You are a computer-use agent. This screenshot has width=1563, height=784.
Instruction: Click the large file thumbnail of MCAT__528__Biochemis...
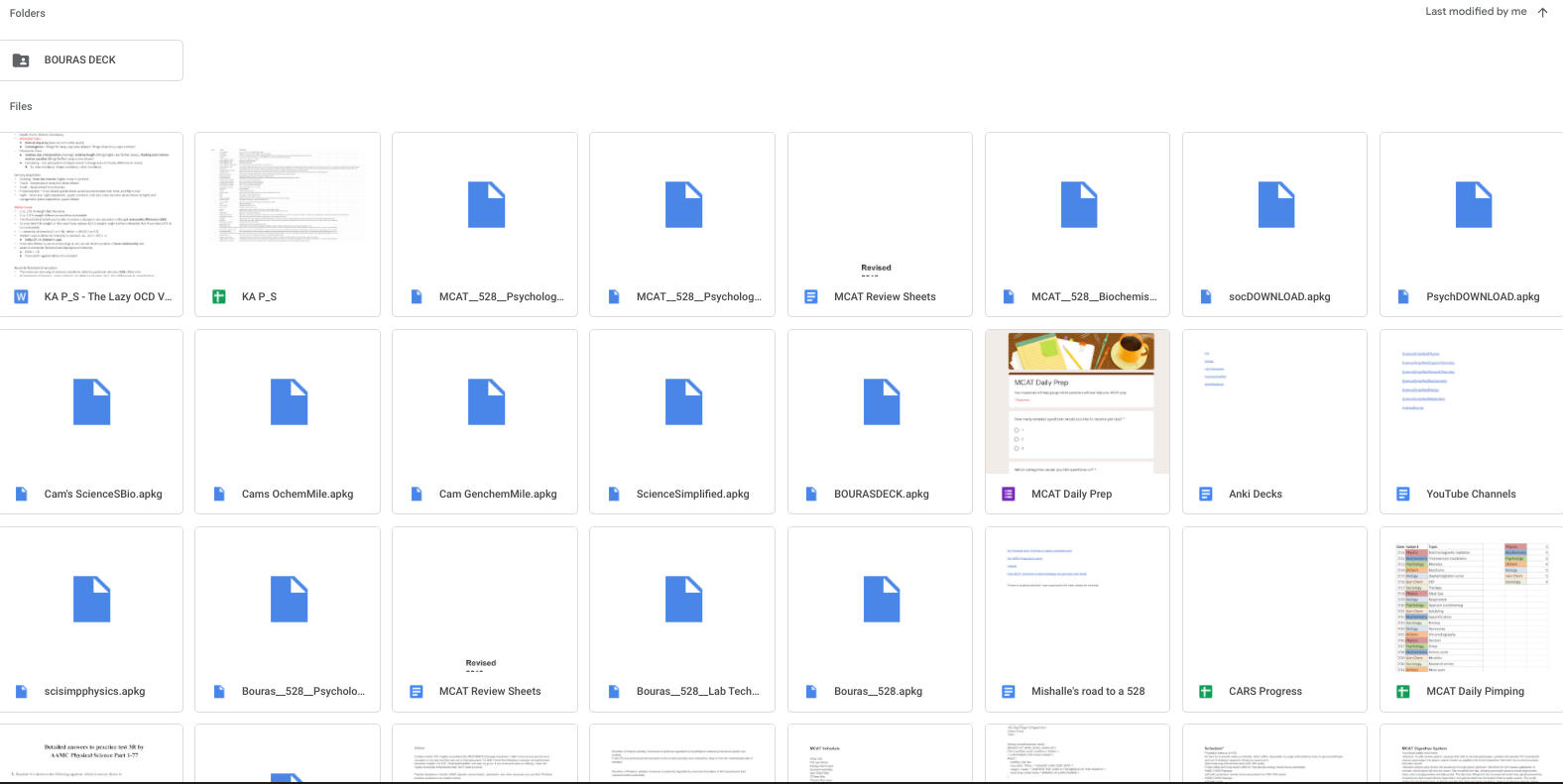1078,205
